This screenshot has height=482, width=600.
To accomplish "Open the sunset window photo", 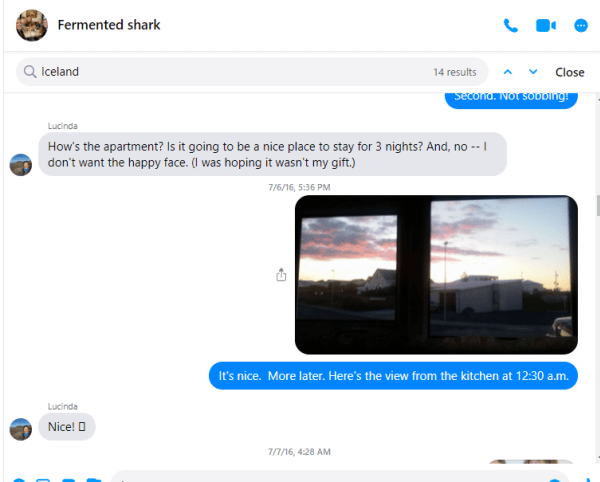I will click(x=436, y=275).
